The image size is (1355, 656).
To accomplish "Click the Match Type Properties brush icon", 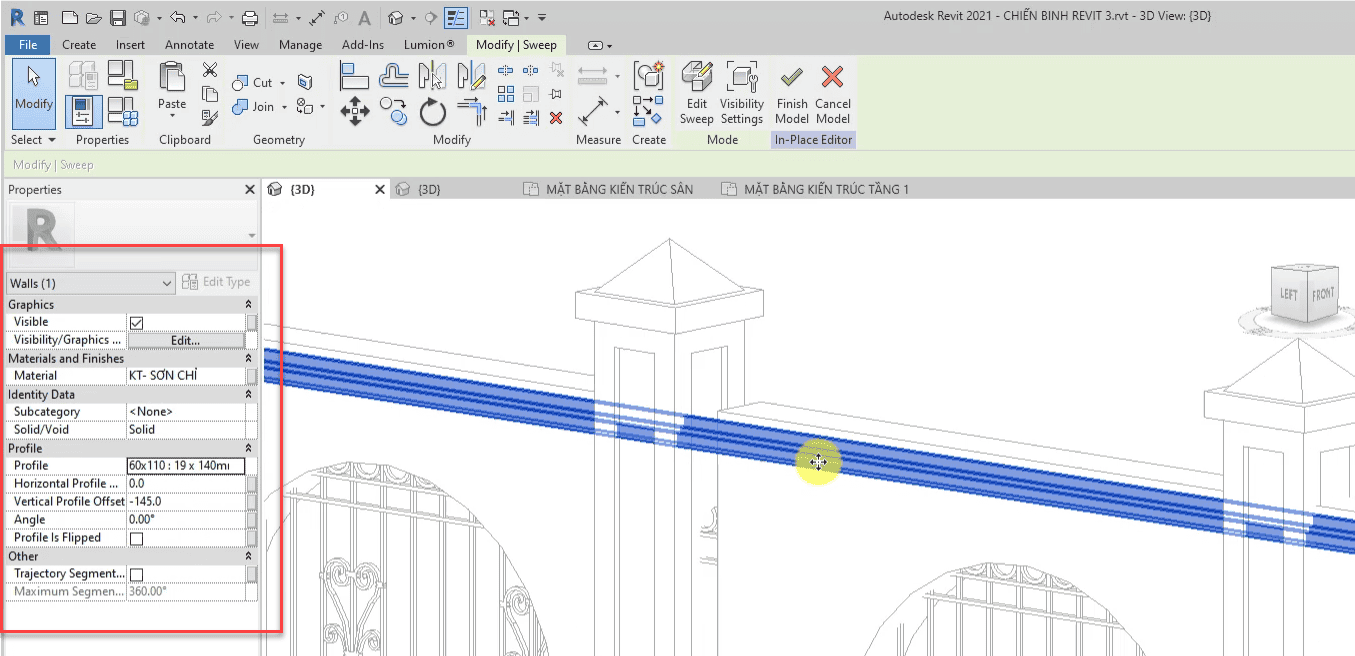I will click(x=210, y=117).
